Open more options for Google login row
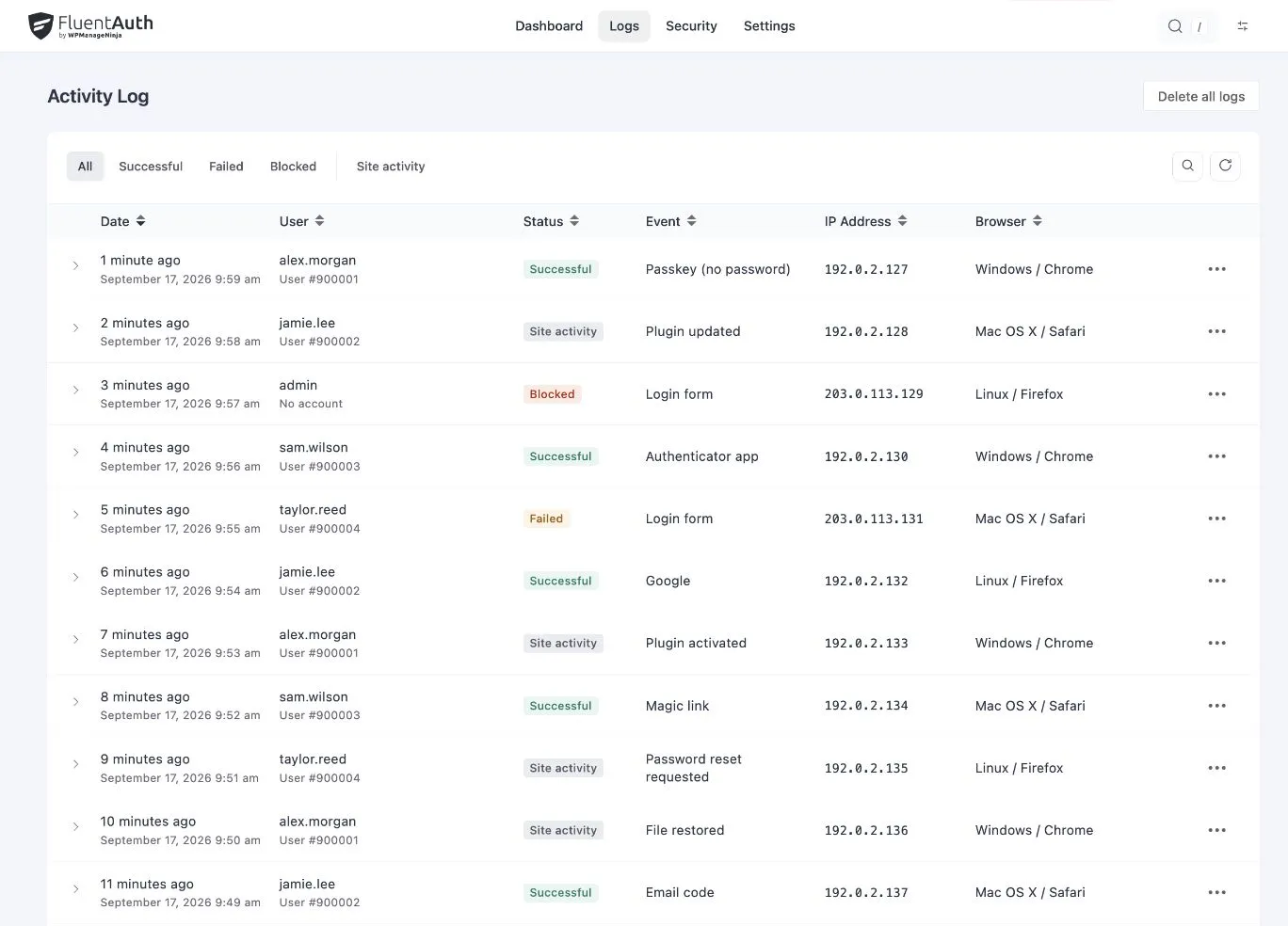1288x926 pixels. coord(1217,581)
